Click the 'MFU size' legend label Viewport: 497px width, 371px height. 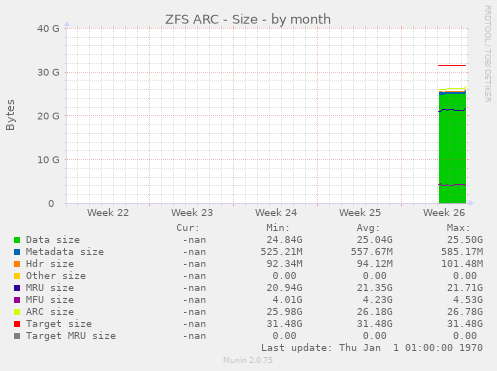pyautogui.click(x=50, y=300)
